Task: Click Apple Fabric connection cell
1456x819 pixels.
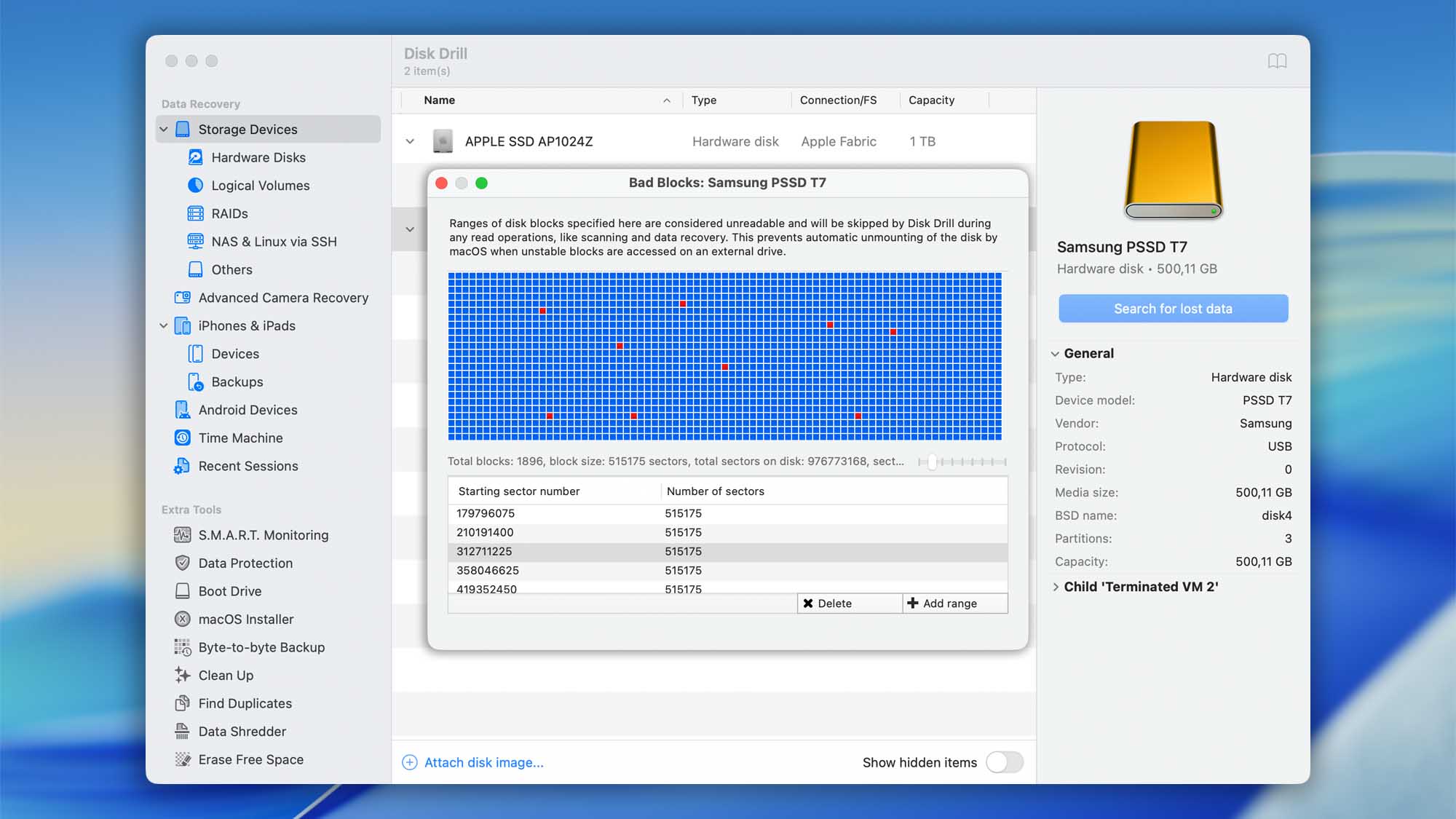Action: click(x=839, y=141)
